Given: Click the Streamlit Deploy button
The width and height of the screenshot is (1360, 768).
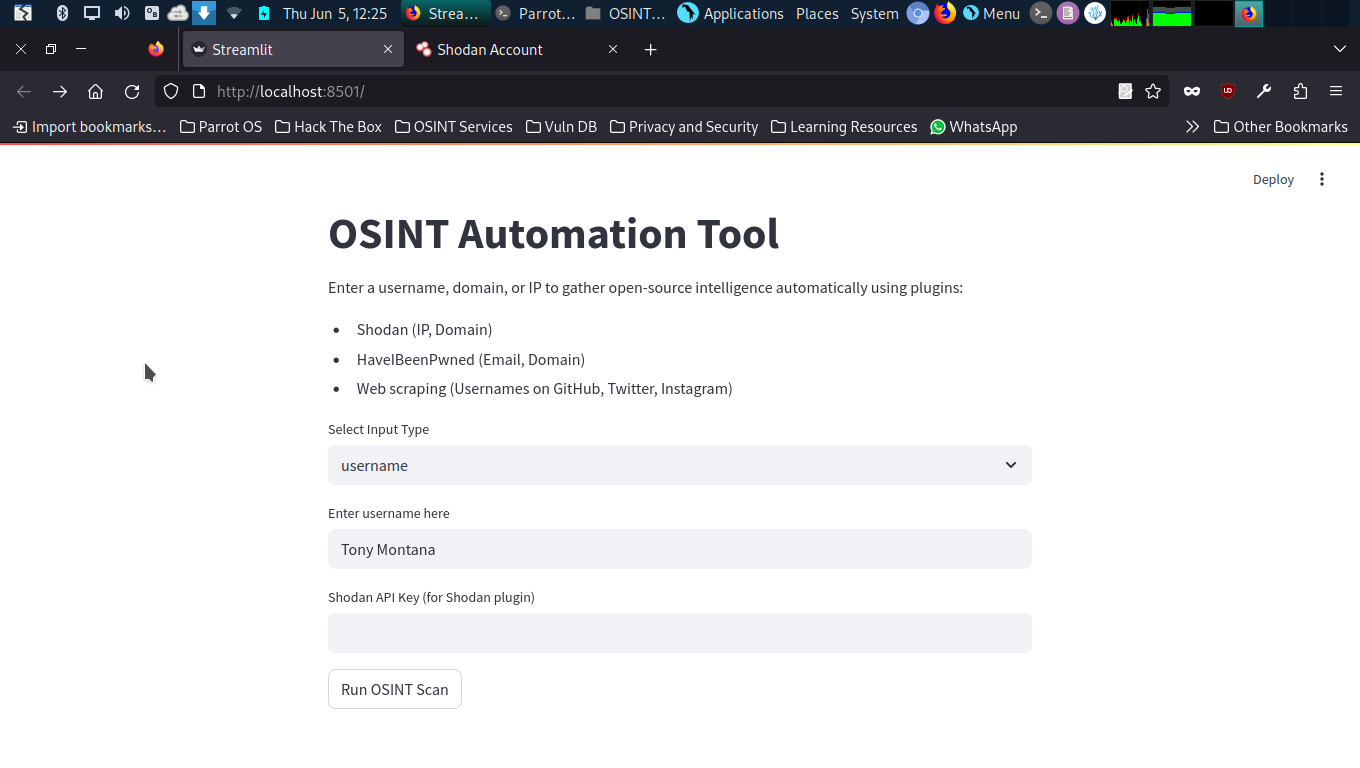Looking at the screenshot, I should (1273, 180).
